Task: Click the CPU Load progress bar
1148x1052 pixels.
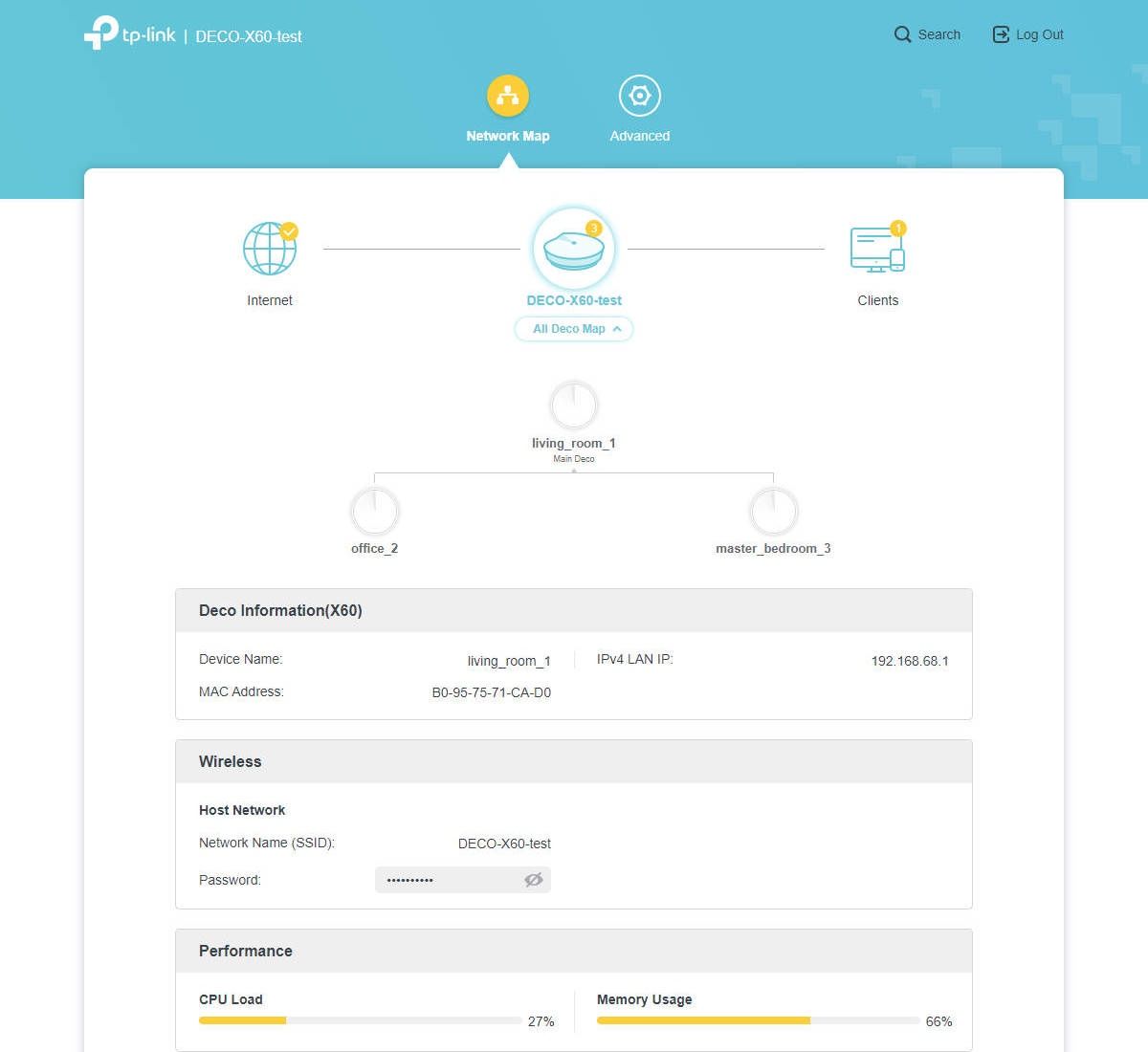Action: pyautogui.click(x=361, y=1020)
